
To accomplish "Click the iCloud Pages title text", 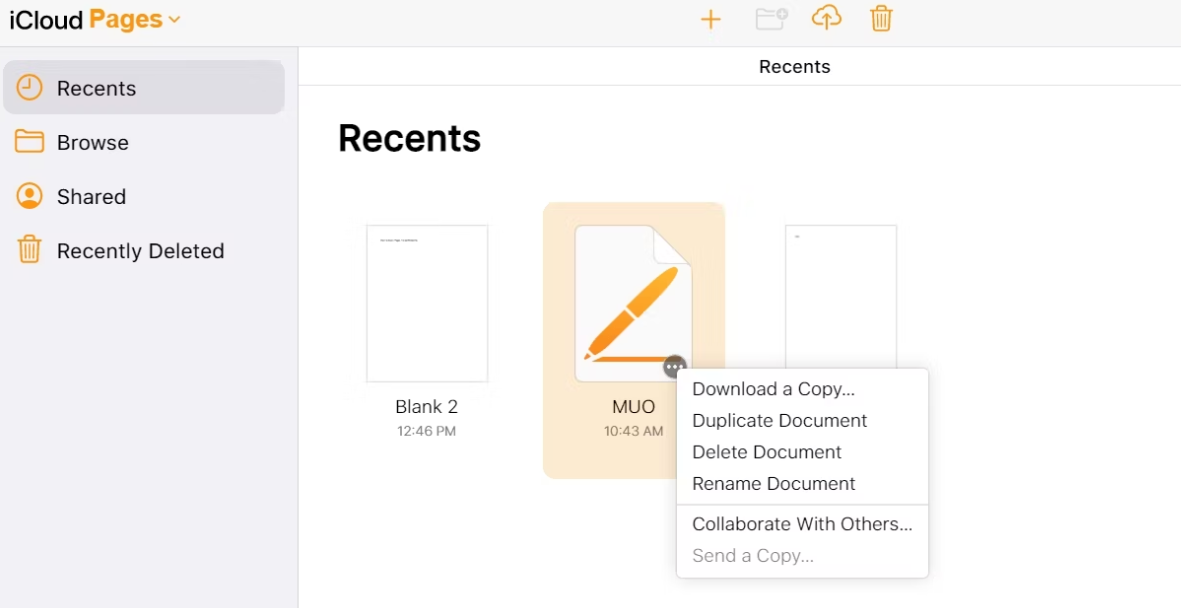I will pos(86,20).
